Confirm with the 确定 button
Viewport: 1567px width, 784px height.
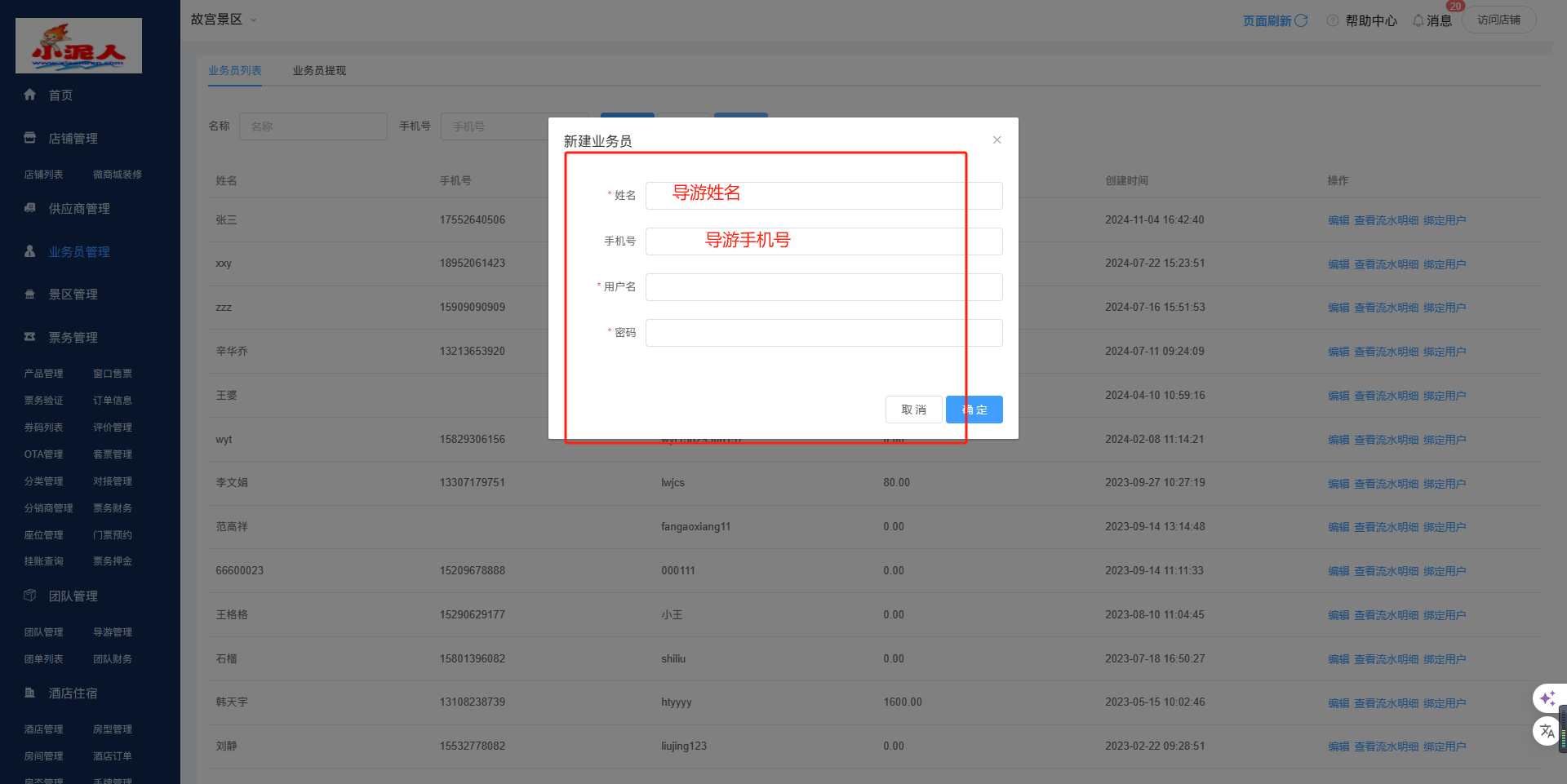pyautogui.click(x=974, y=410)
